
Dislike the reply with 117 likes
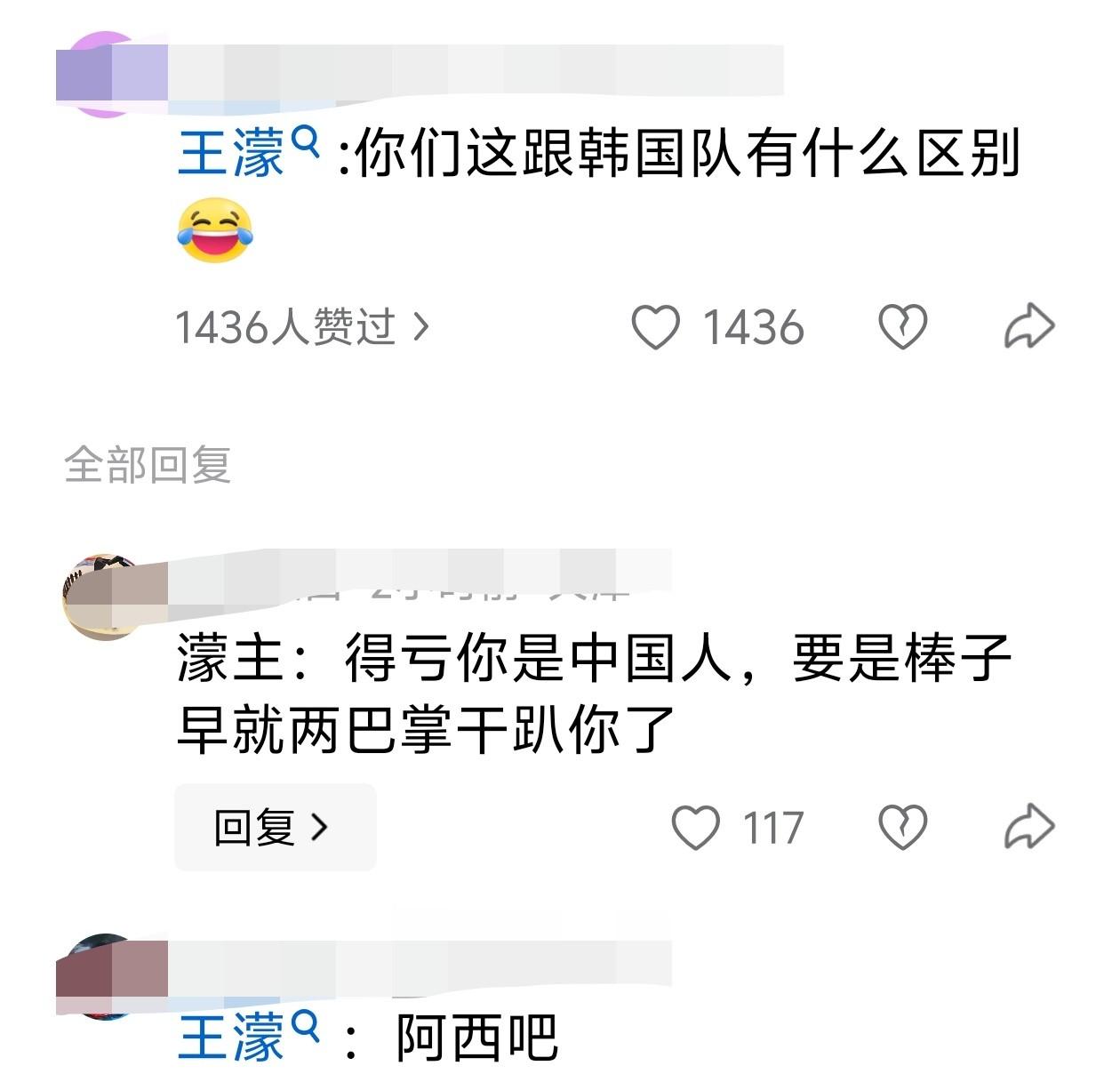(903, 827)
